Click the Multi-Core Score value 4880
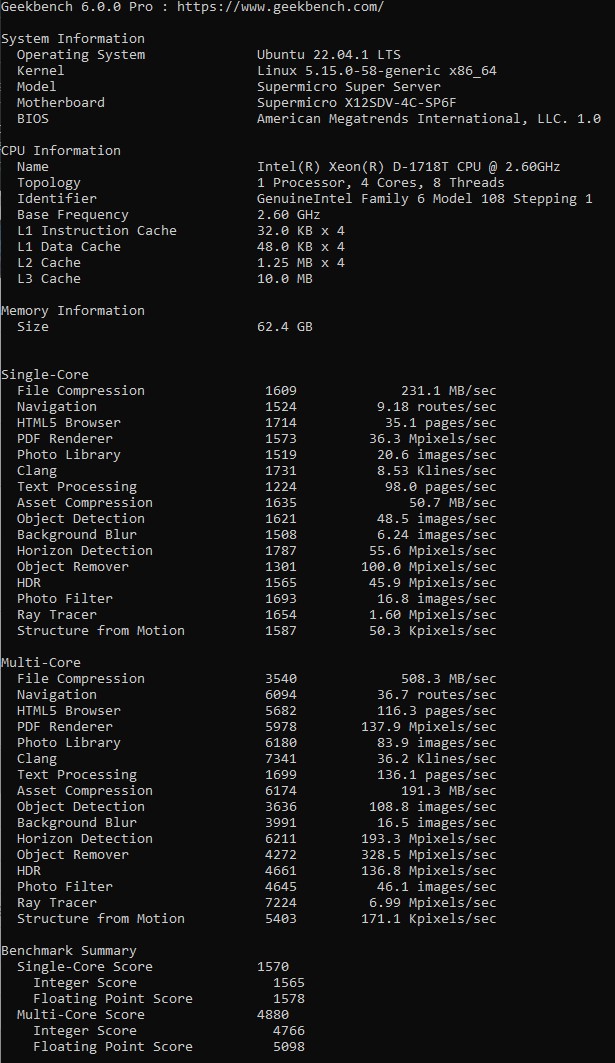This screenshot has height=1063, width=615. 273,1015
